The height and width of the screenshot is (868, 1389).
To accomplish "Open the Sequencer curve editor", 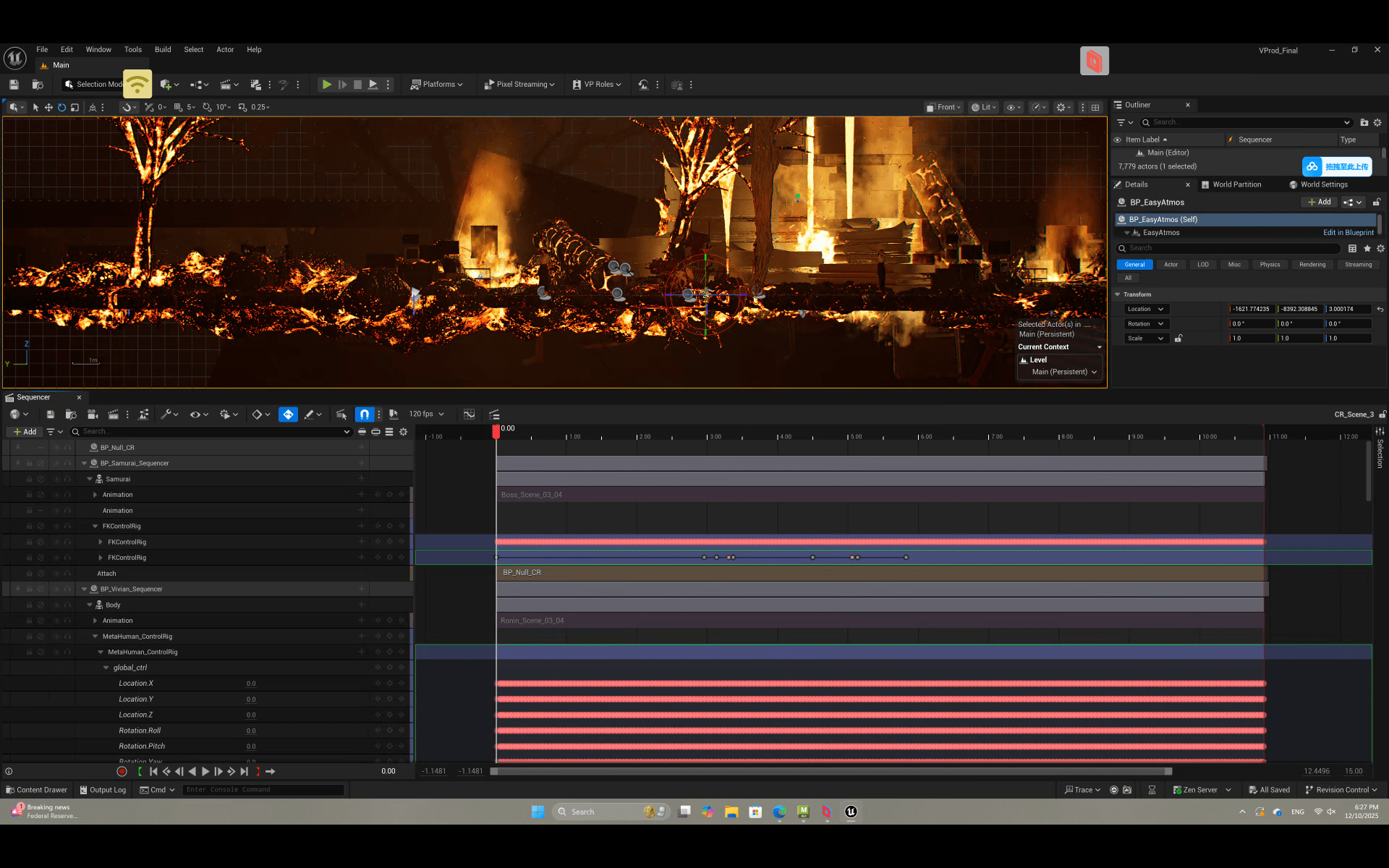I will 469,414.
